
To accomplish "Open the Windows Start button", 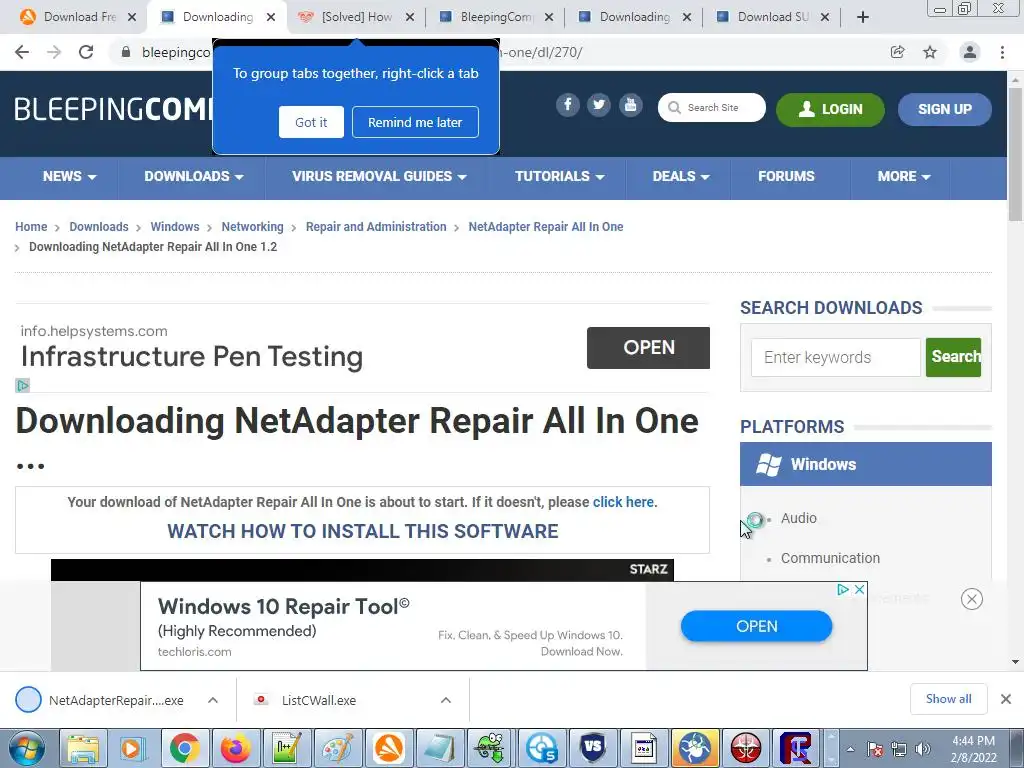I will pyautogui.click(x=26, y=748).
